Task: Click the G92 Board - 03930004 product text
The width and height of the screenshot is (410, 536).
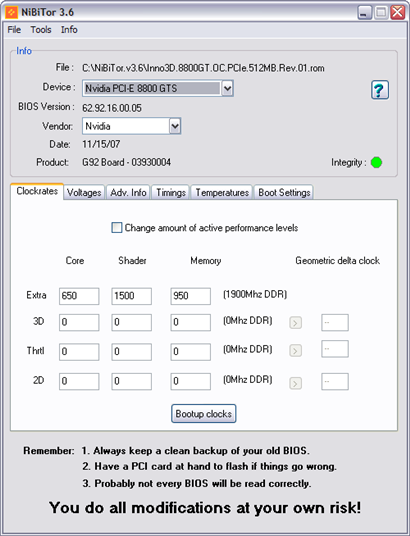Action: coord(127,162)
